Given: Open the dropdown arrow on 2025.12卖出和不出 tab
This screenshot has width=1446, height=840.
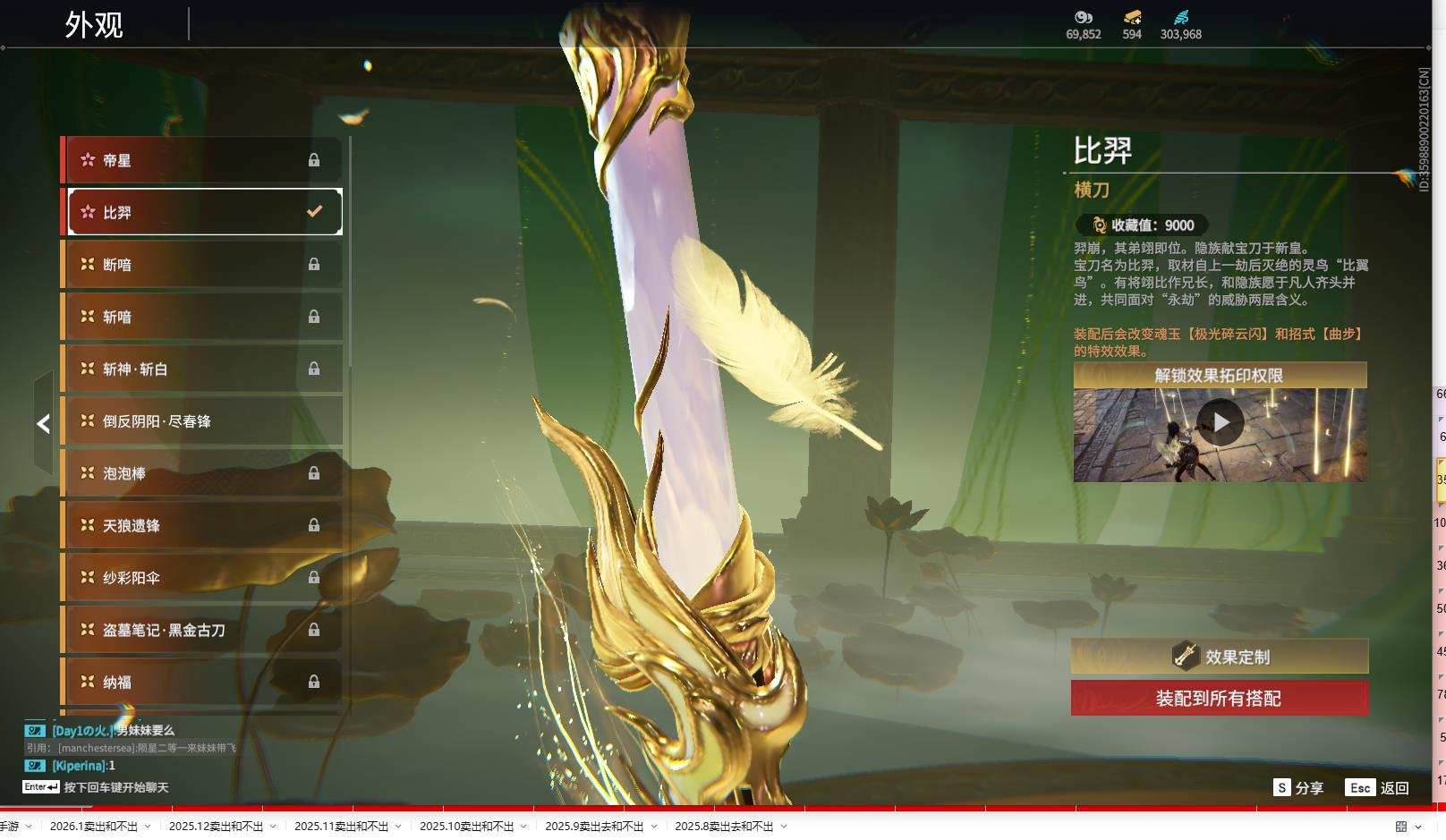Looking at the screenshot, I should click(x=273, y=827).
